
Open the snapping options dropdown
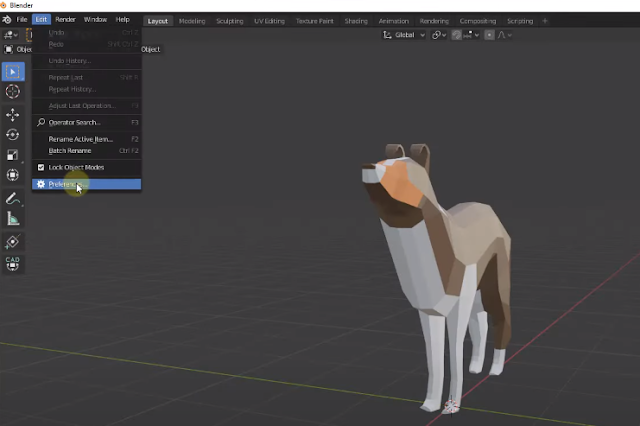click(x=471, y=35)
